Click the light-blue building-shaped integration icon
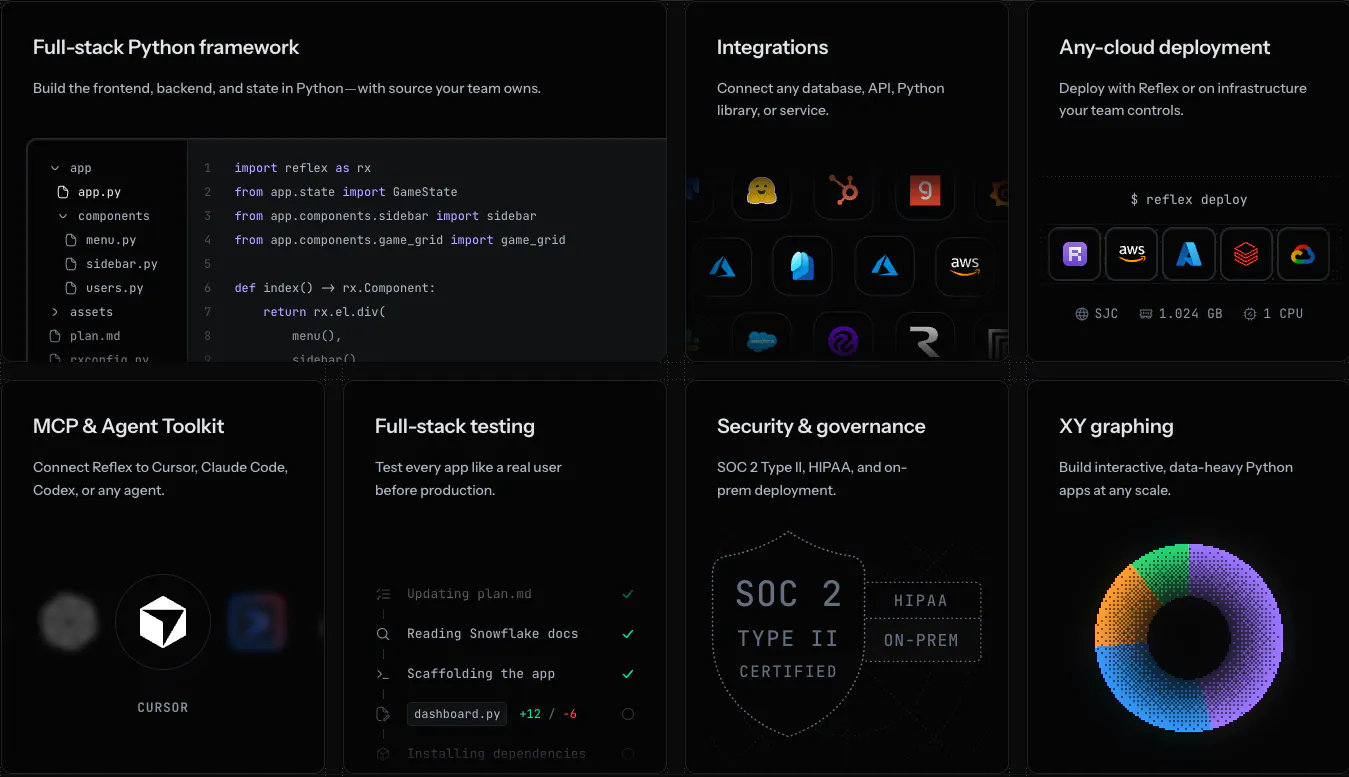Image resolution: width=1349 pixels, height=777 pixels. click(802, 265)
